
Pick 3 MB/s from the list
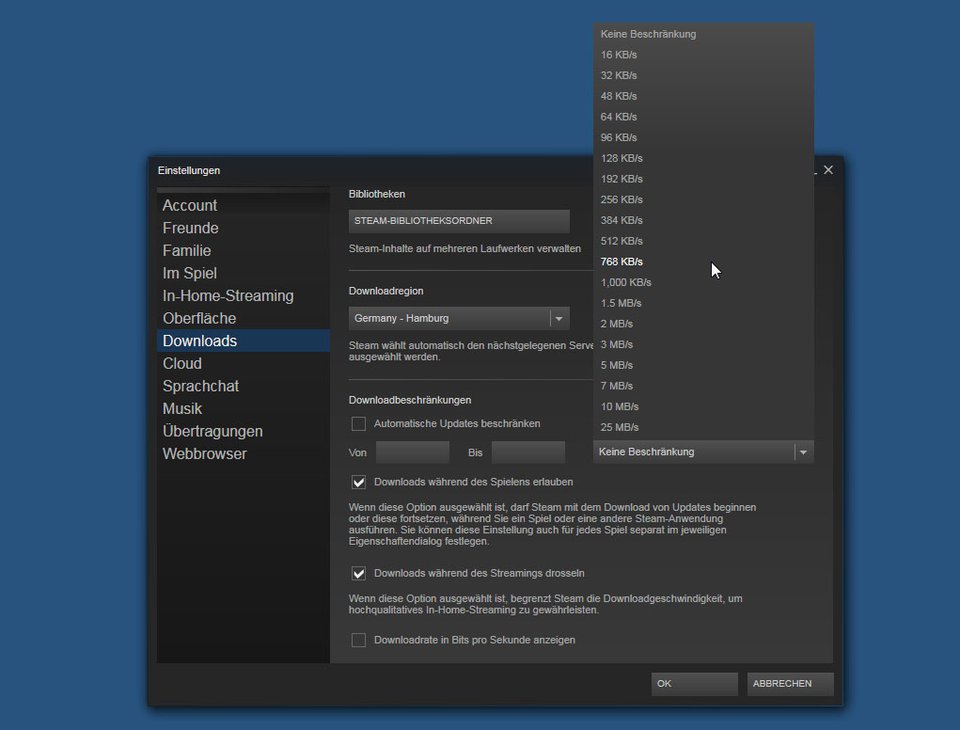tap(703, 345)
